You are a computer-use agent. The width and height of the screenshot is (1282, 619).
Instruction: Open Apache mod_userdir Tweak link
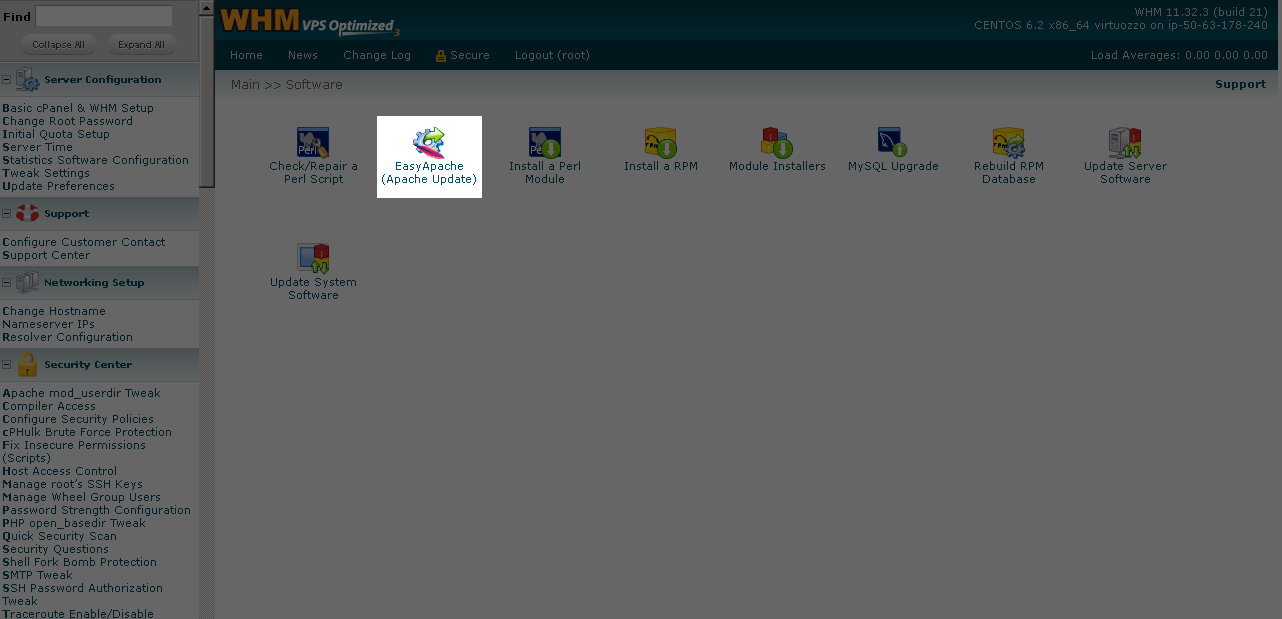tap(81, 393)
